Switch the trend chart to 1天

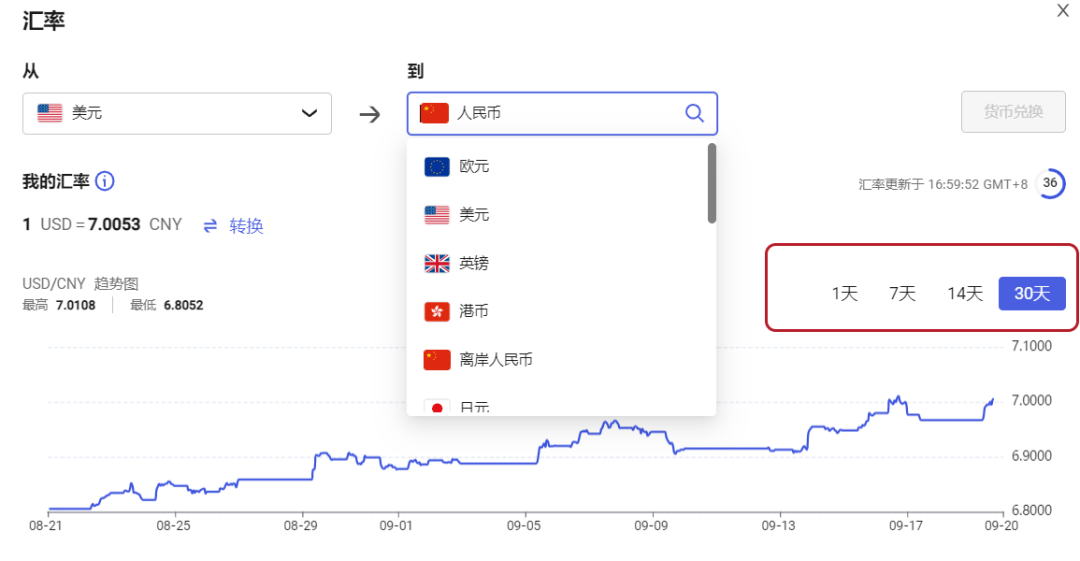[x=845, y=294]
